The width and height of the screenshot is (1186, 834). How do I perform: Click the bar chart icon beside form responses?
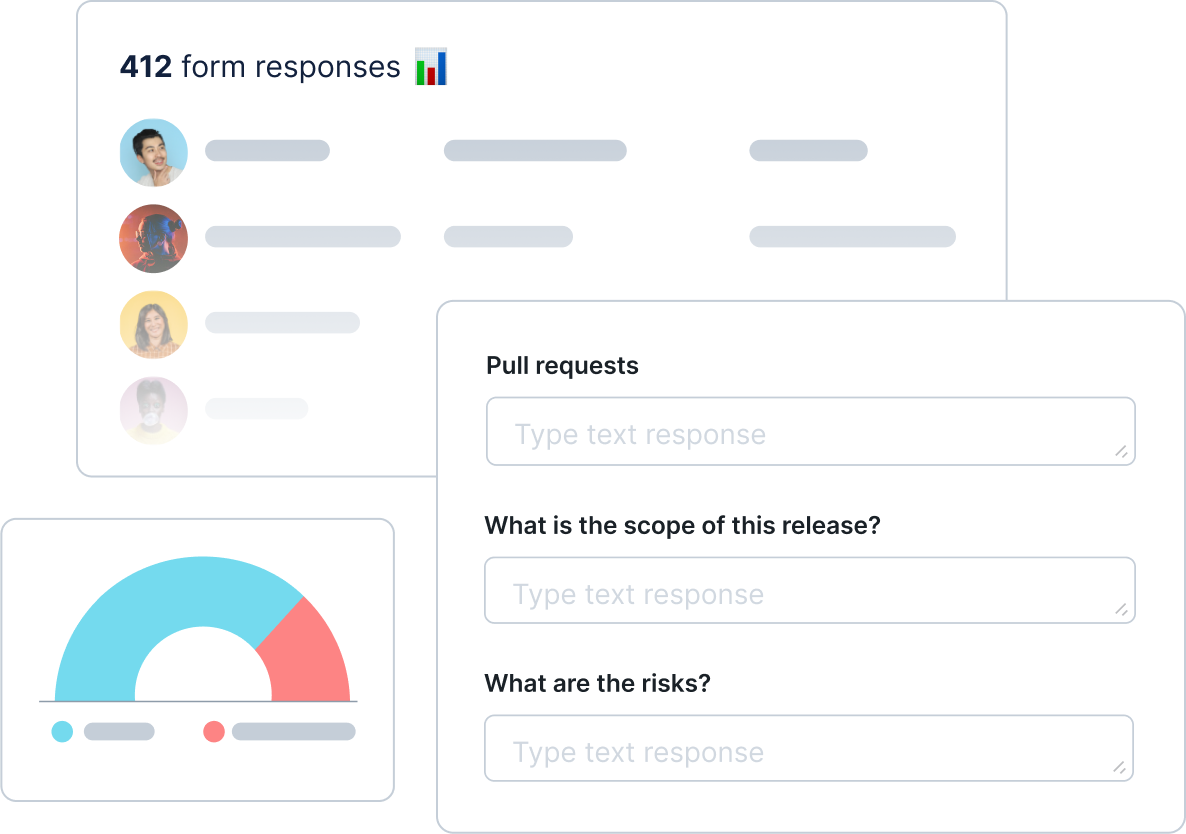click(x=430, y=66)
